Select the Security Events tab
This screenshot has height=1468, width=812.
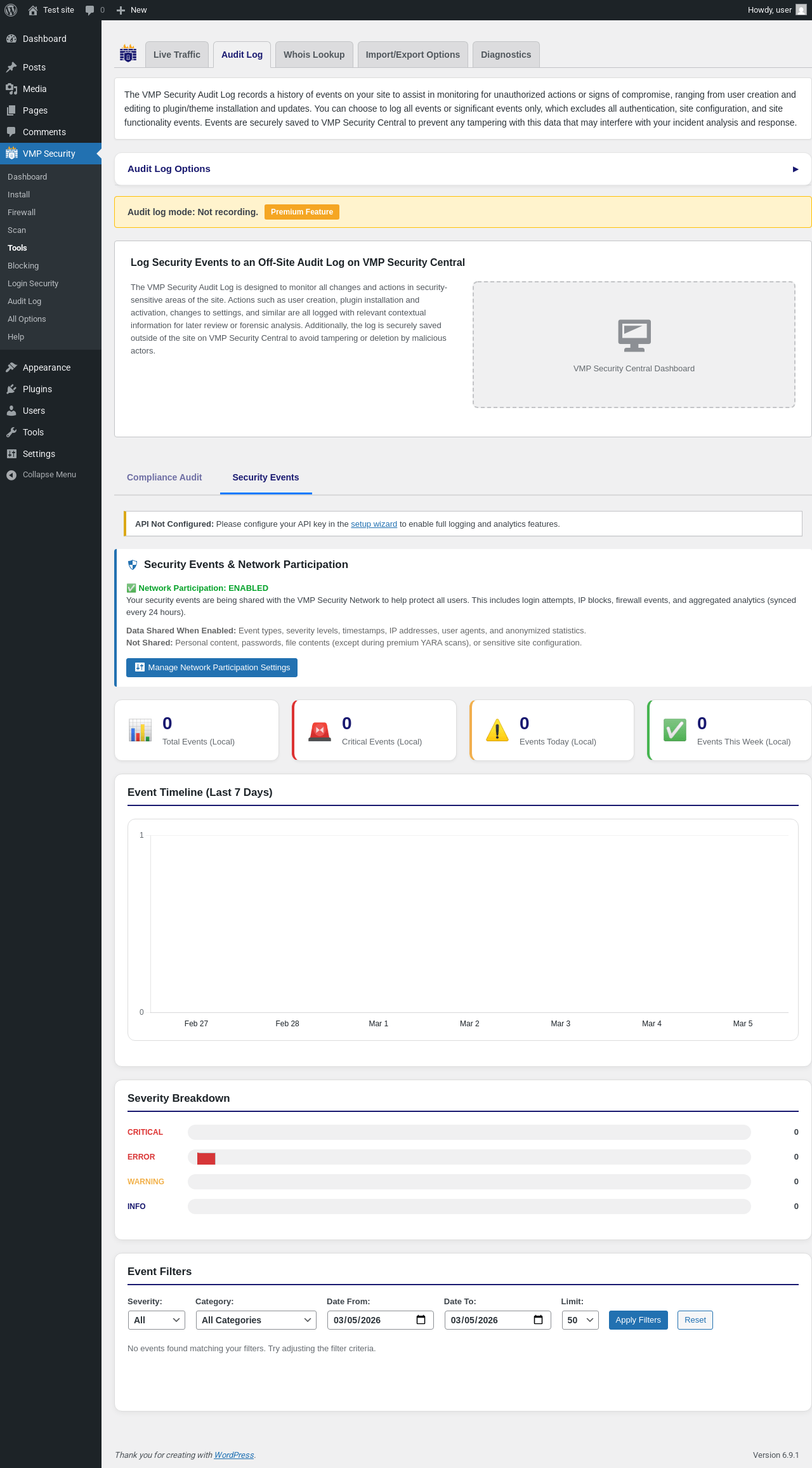point(266,477)
